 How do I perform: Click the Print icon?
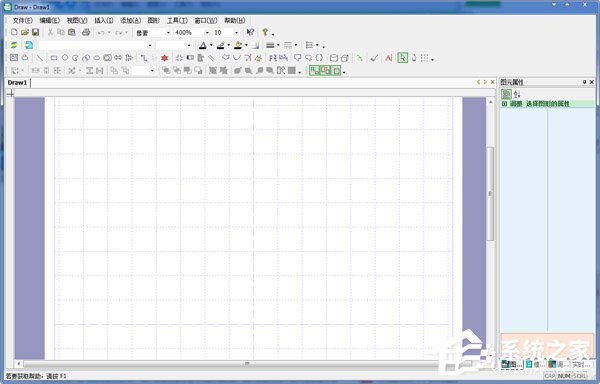[x=86, y=32]
